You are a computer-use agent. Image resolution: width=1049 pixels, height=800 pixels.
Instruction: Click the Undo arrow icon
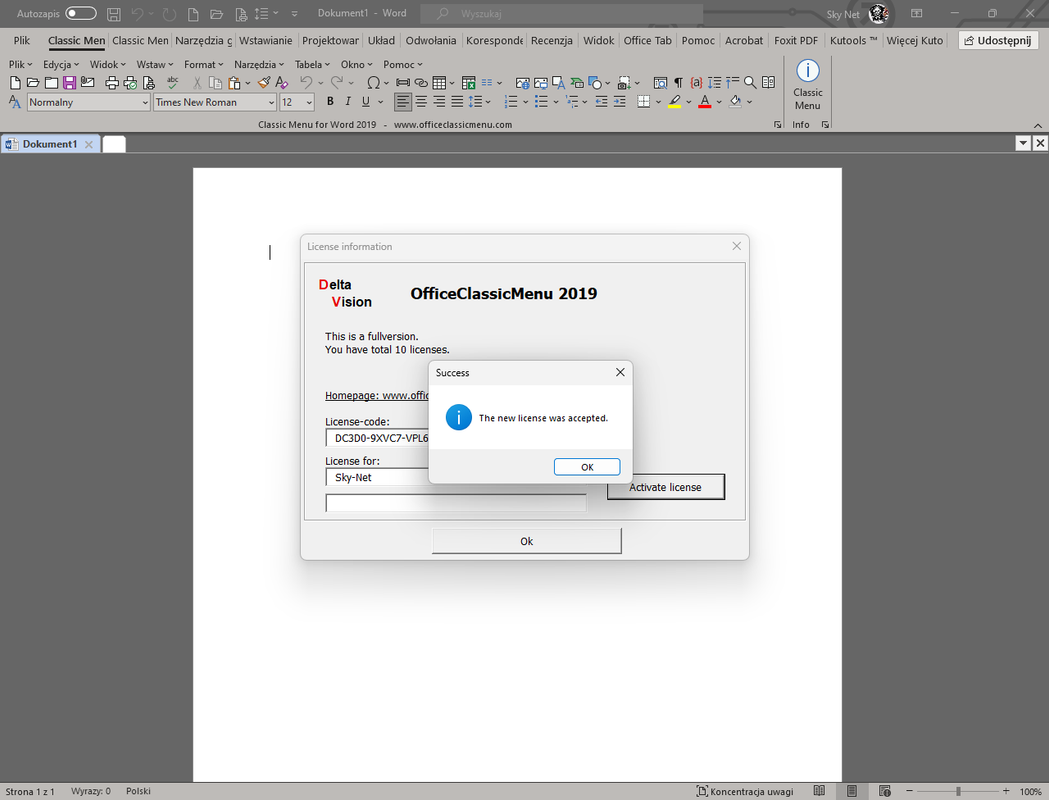306,82
